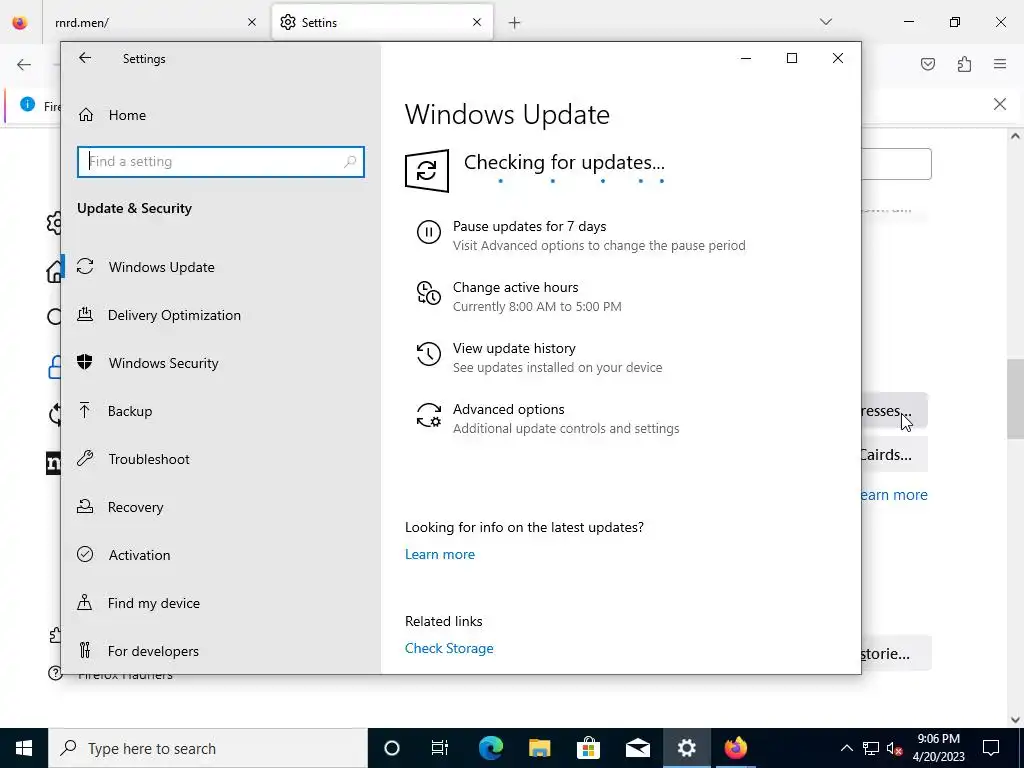1024x768 pixels.
Task: Open the Firefox hamburger application menu
Action: tap(1000, 64)
